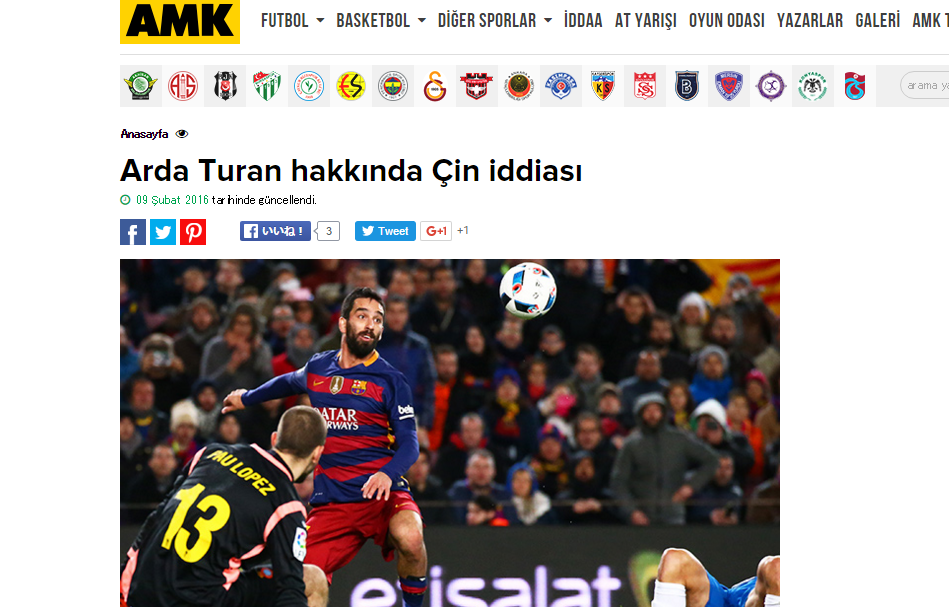Open the Eskişehirspor yellow-red crest
This screenshot has height=607, width=949.
(351, 86)
